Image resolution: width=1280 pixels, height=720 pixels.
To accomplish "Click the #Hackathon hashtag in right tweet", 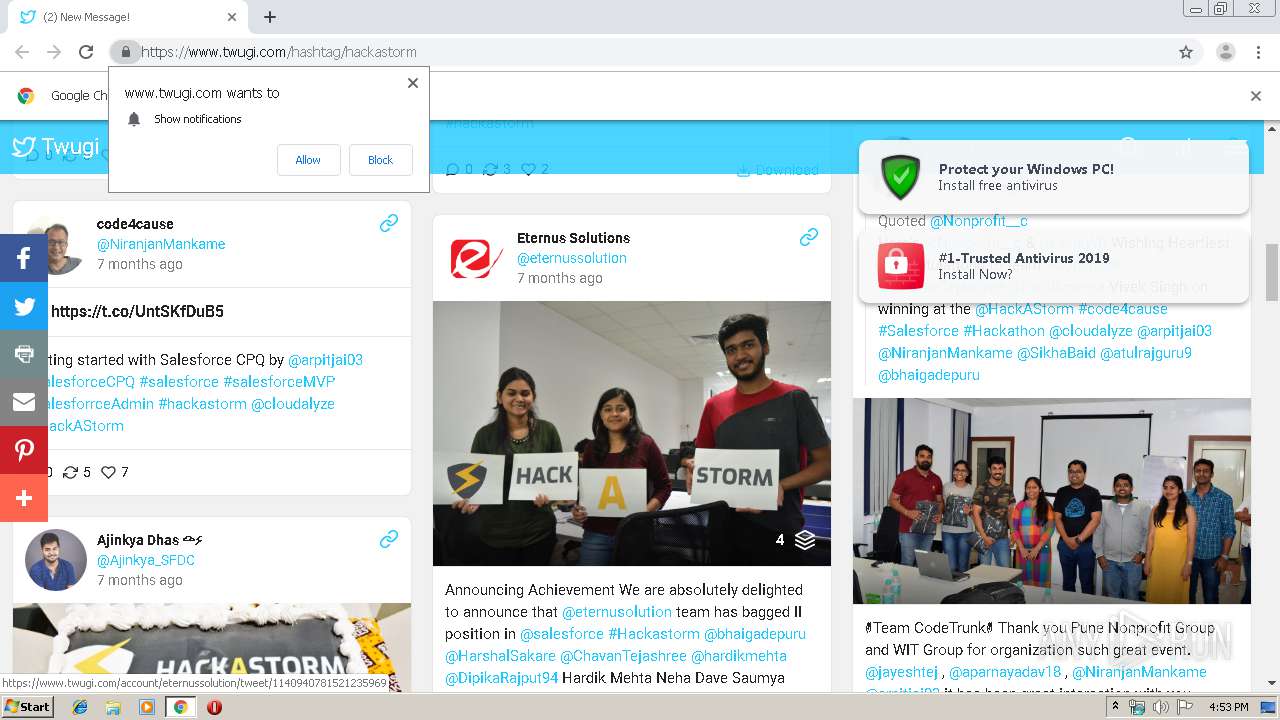I will [1004, 331].
